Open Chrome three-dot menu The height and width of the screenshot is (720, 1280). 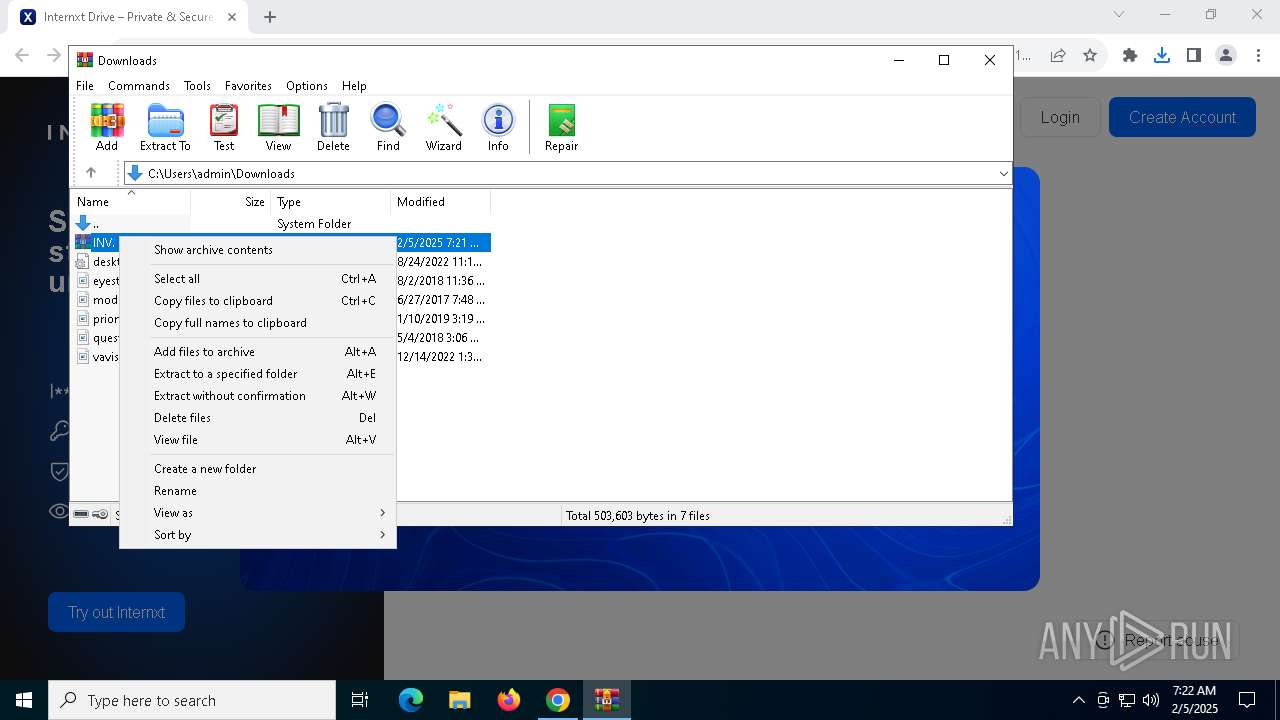(1258, 56)
